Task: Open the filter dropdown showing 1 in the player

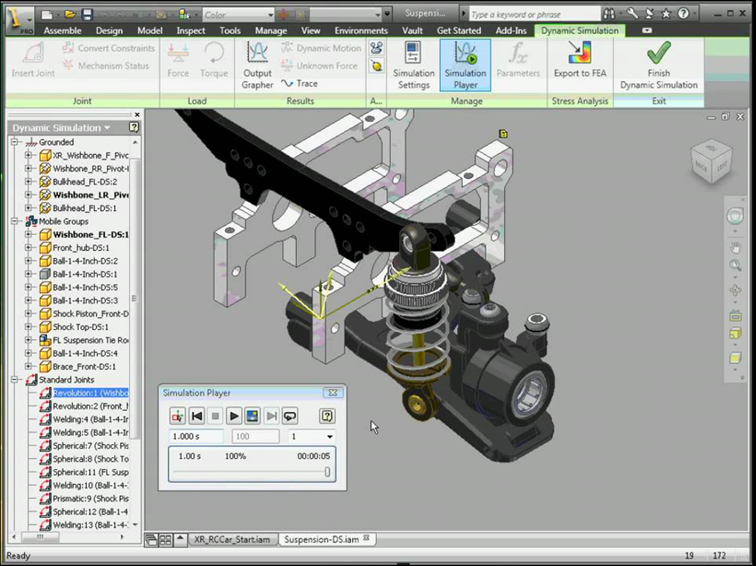Action: pos(329,437)
